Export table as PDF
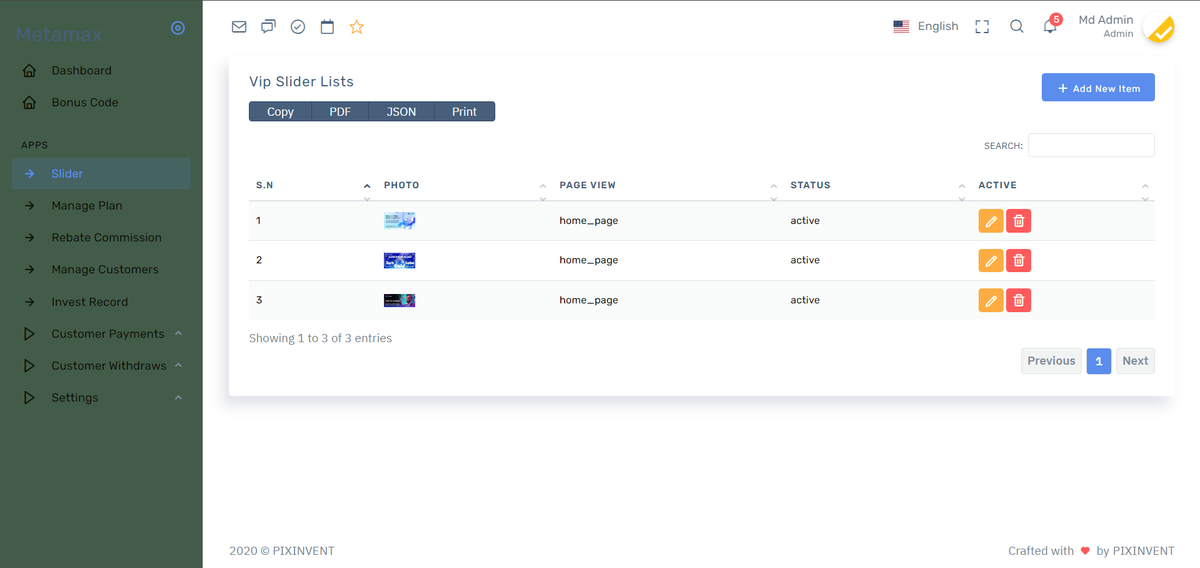The width and height of the screenshot is (1200, 568). pos(340,112)
